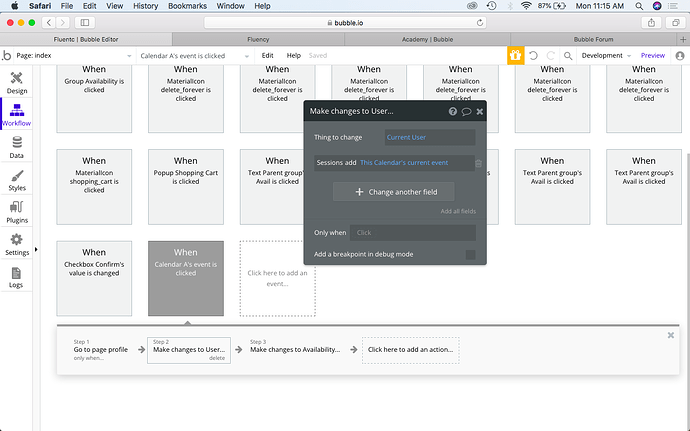Viewport: 690px width, 431px height.
Task: Open help question mark in popup
Action: [452, 111]
